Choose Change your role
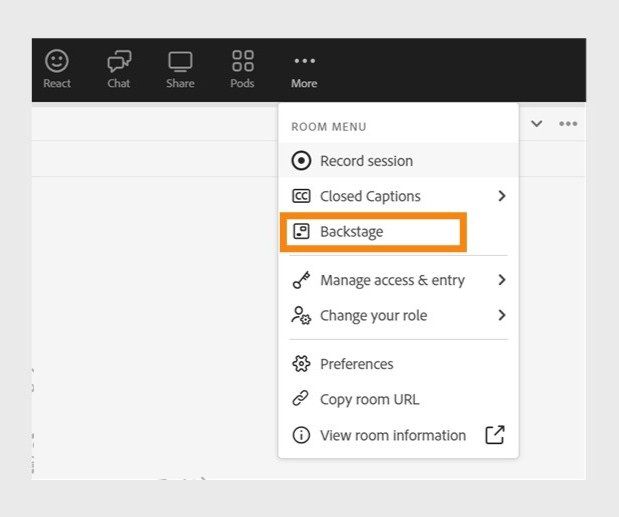This screenshot has width=619, height=517. [398, 315]
